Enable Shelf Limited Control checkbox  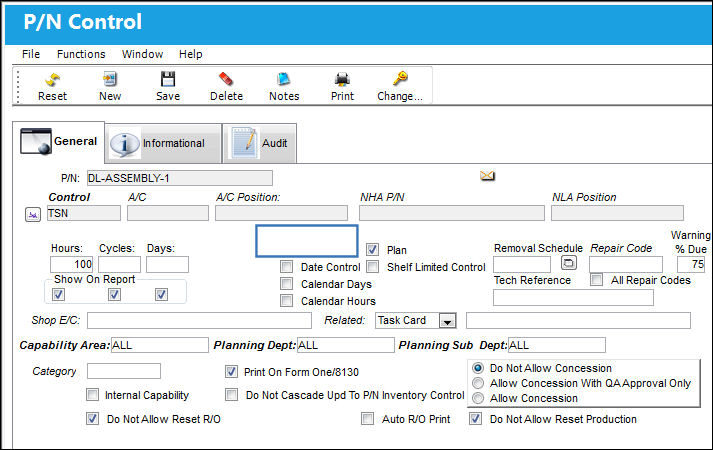[x=372, y=266]
